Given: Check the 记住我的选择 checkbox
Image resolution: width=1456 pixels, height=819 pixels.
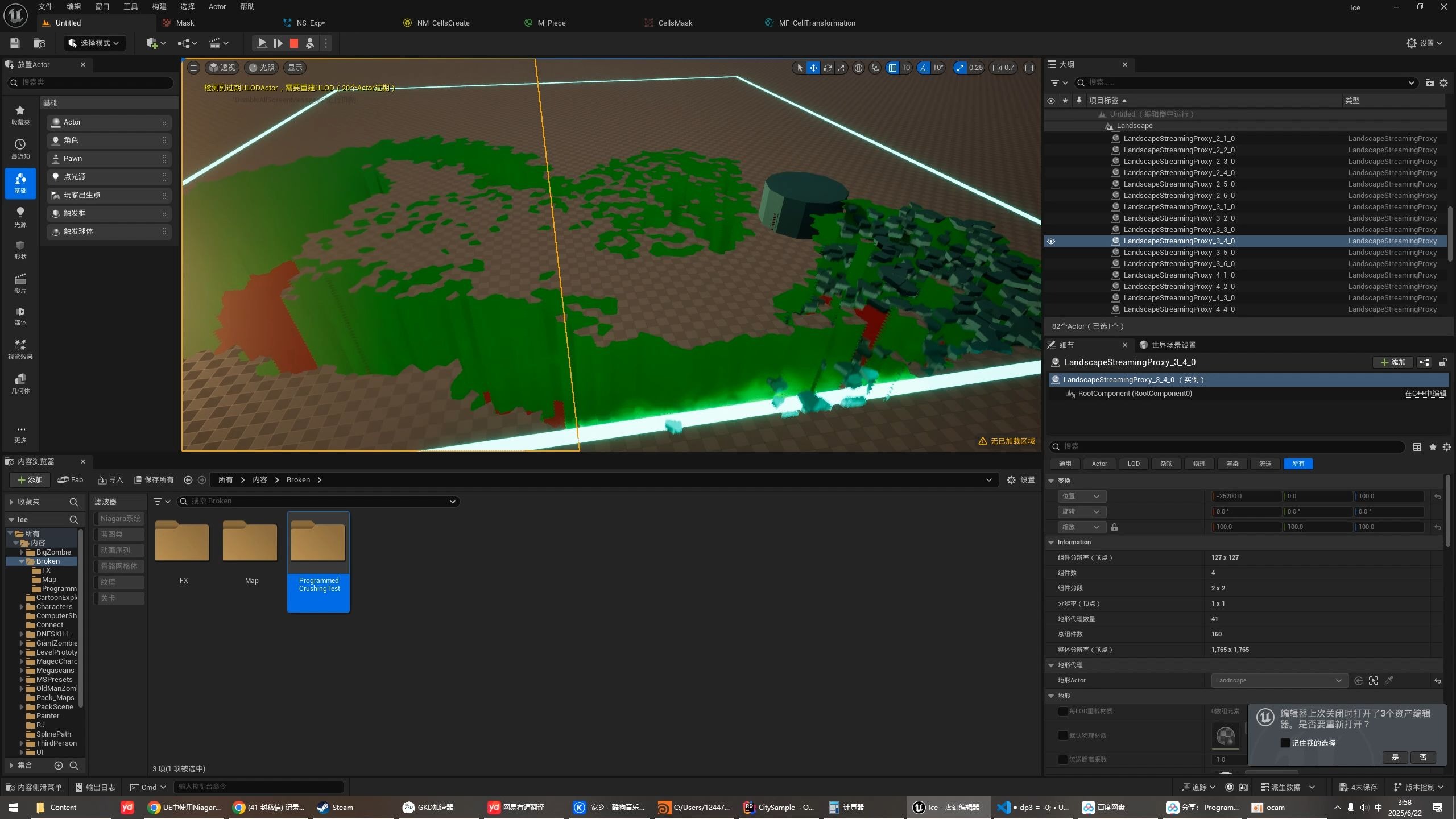Looking at the screenshot, I should tap(1285, 743).
